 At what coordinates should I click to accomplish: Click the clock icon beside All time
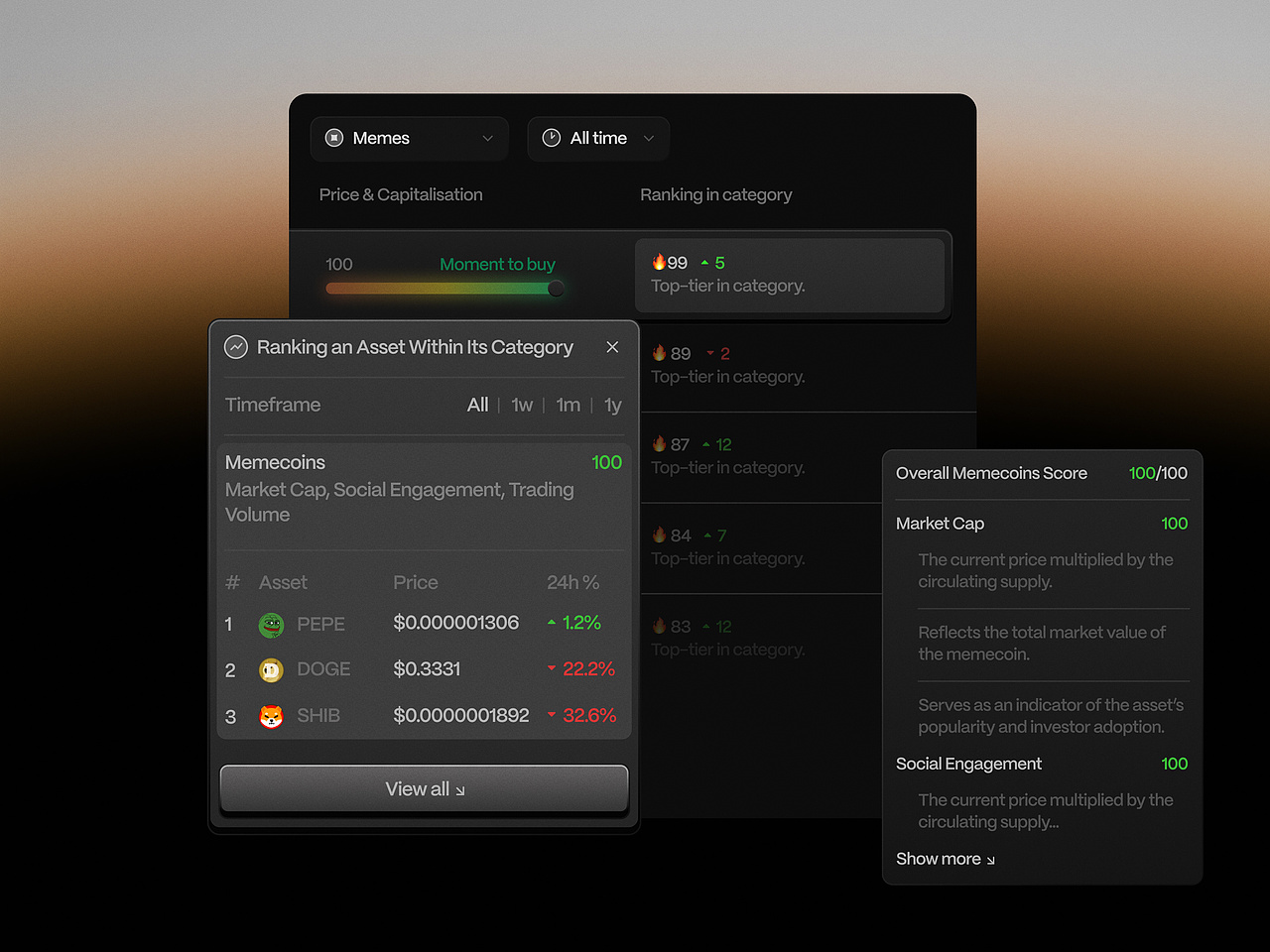click(x=552, y=138)
